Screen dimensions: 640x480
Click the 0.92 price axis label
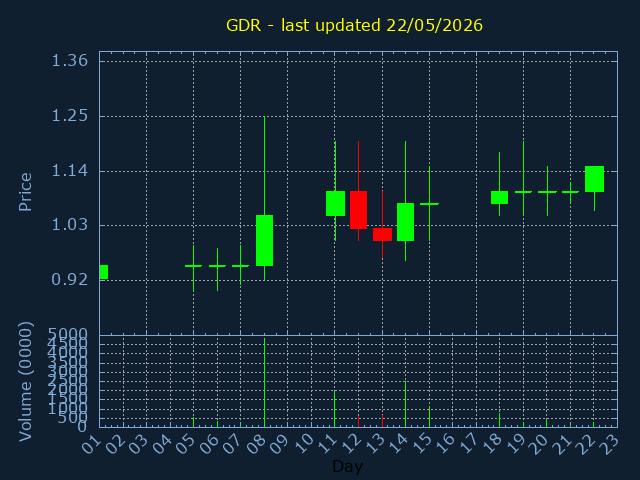69,280
